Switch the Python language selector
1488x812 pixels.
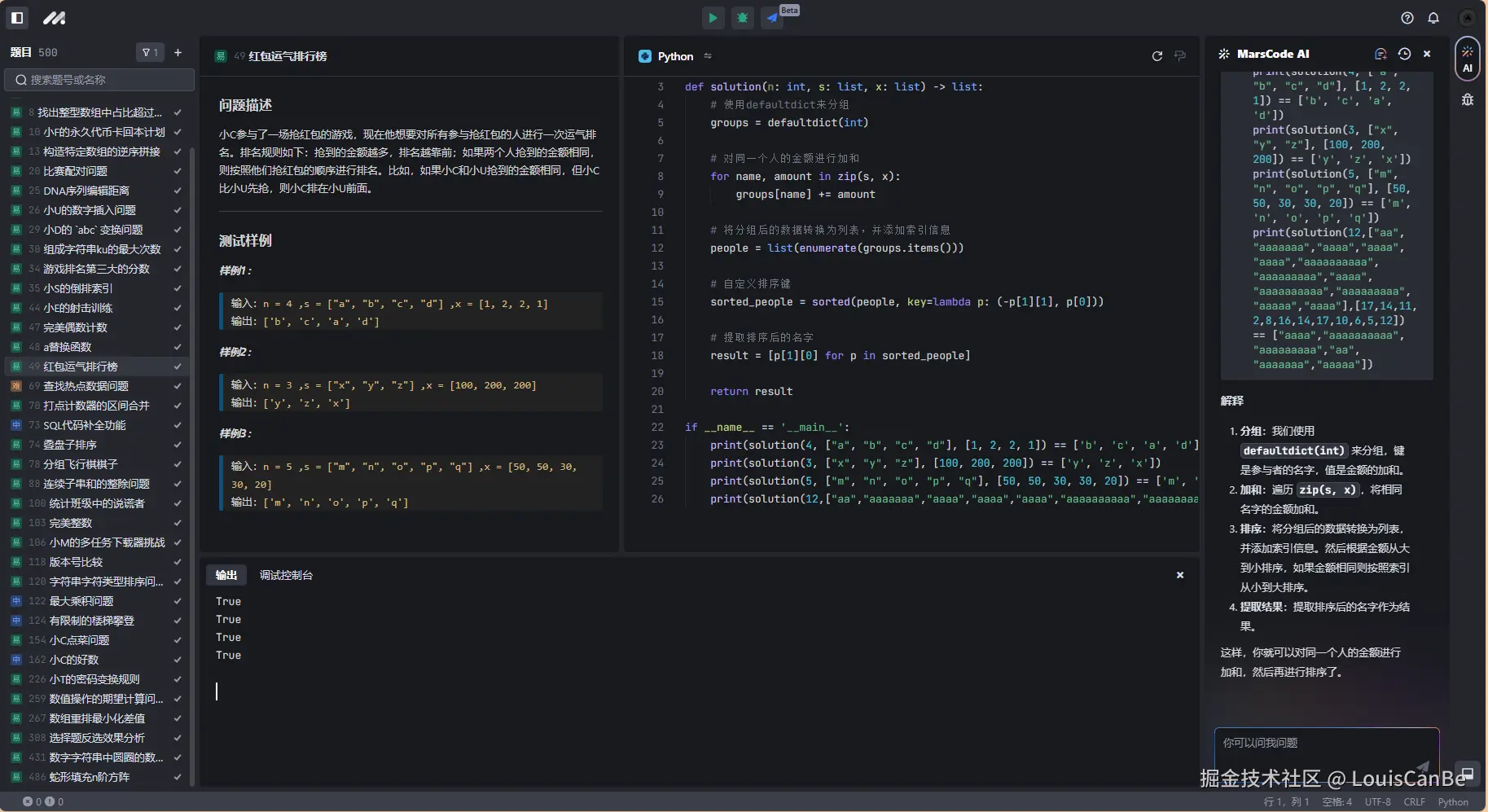(675, 56)
